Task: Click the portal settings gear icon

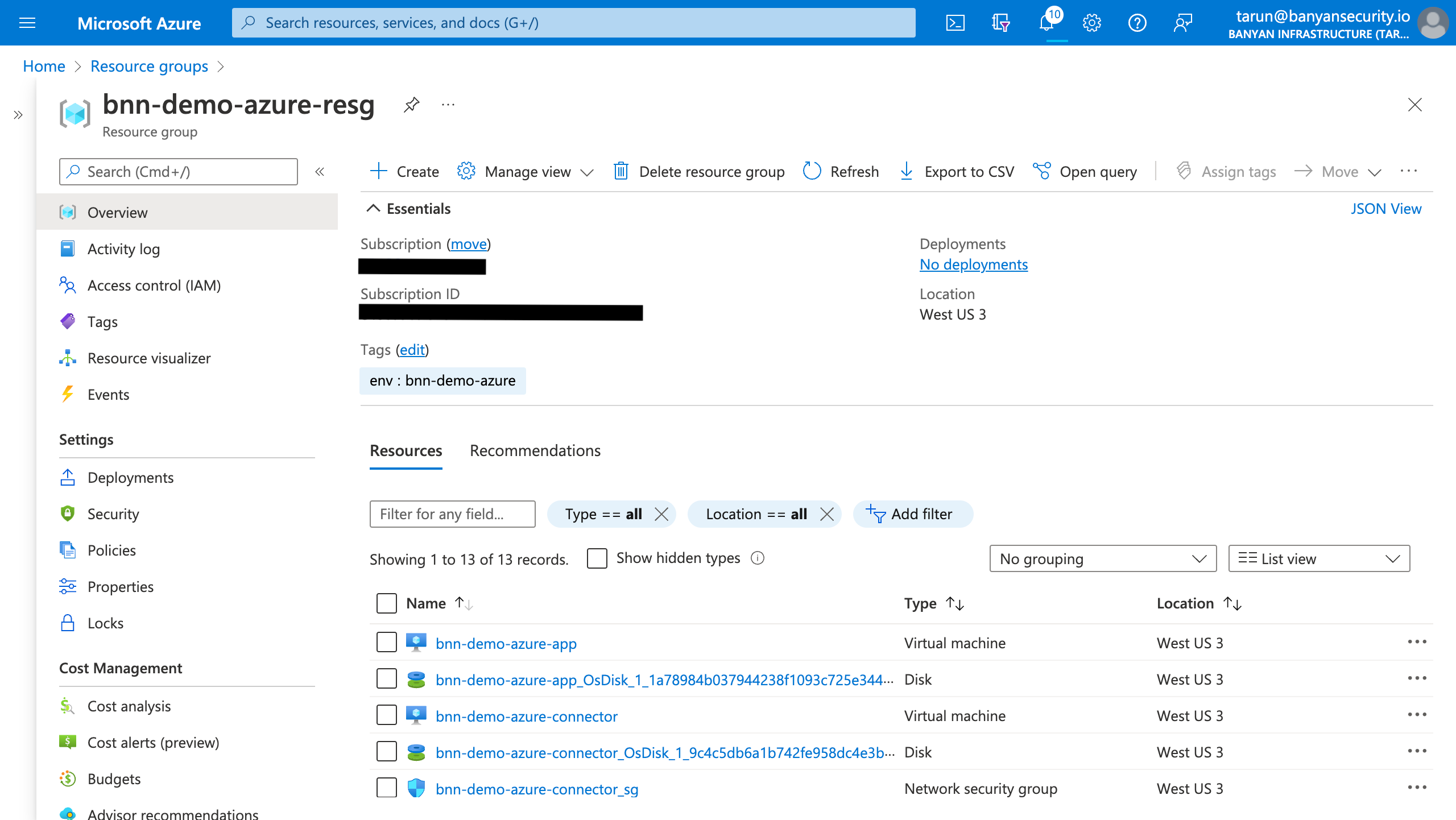Action: [1091, 23]
